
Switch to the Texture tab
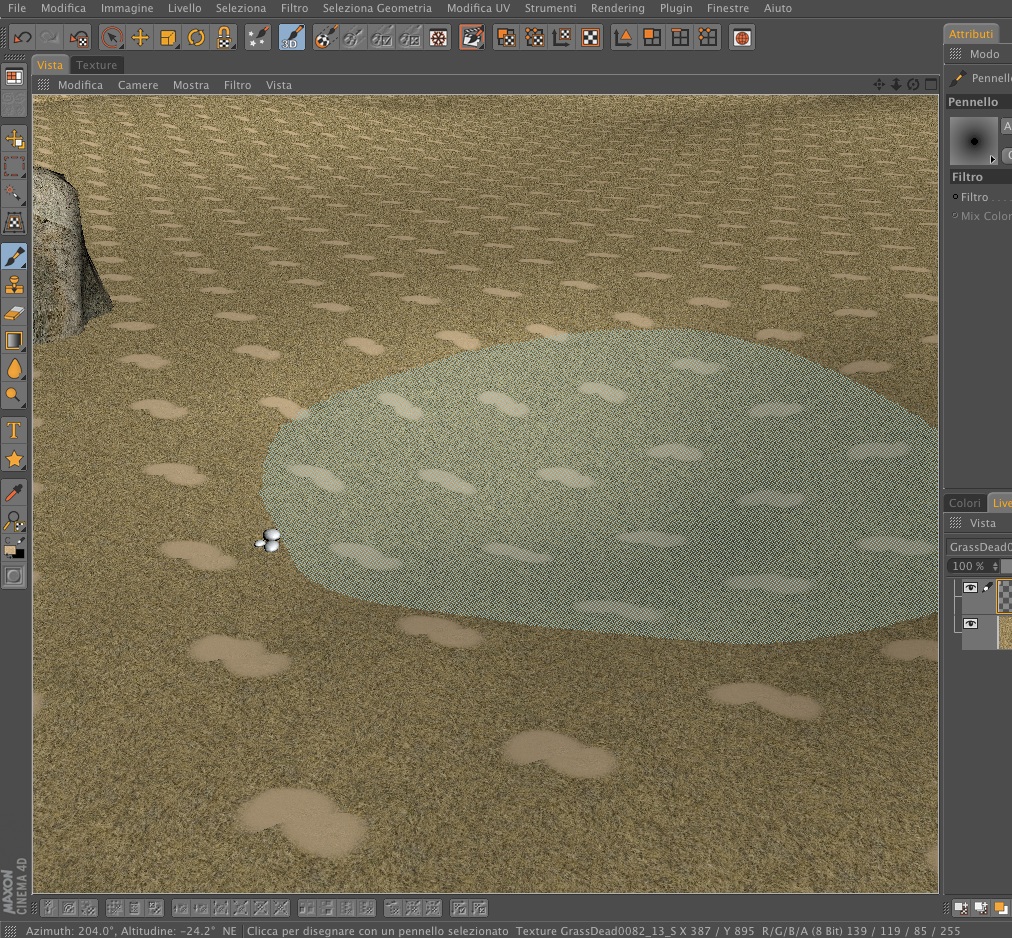[97, 65]
